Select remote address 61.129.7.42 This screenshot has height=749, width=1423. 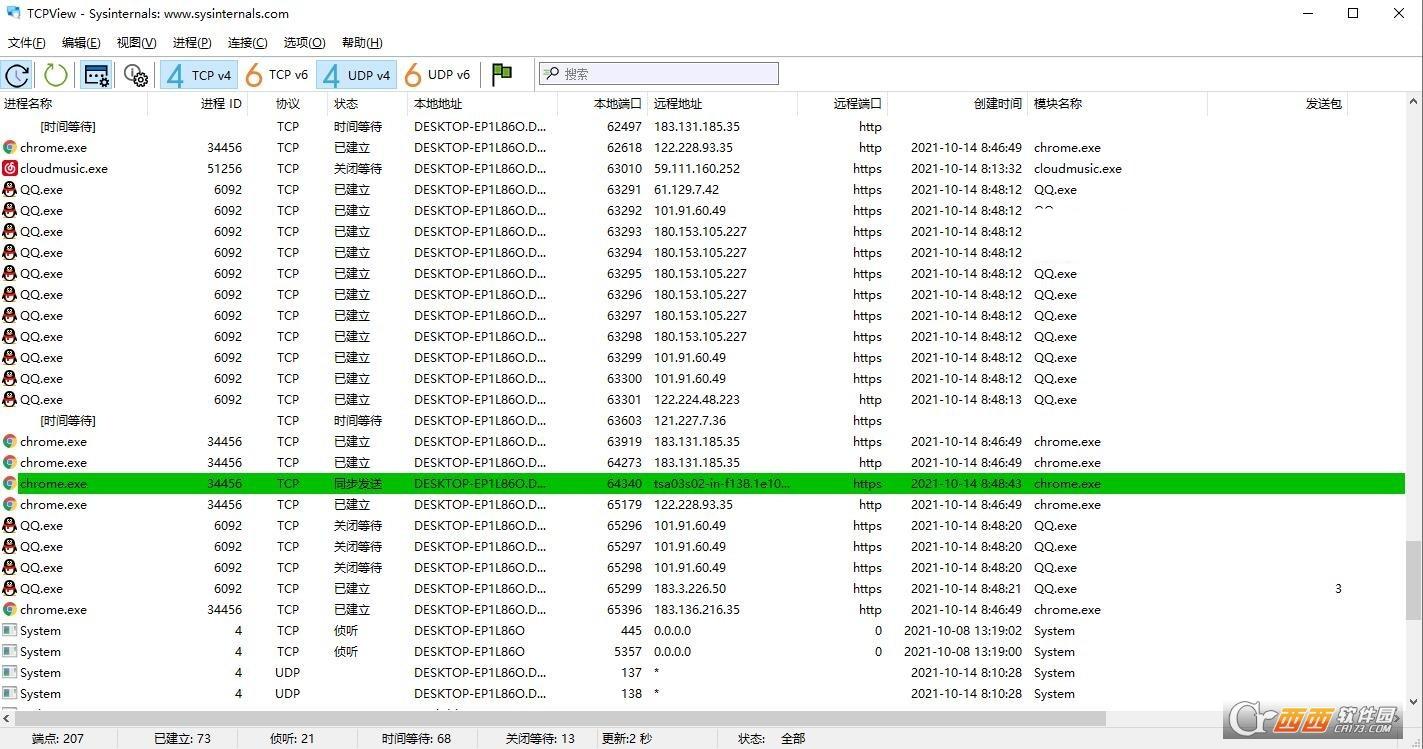click(x=686, y=190)
